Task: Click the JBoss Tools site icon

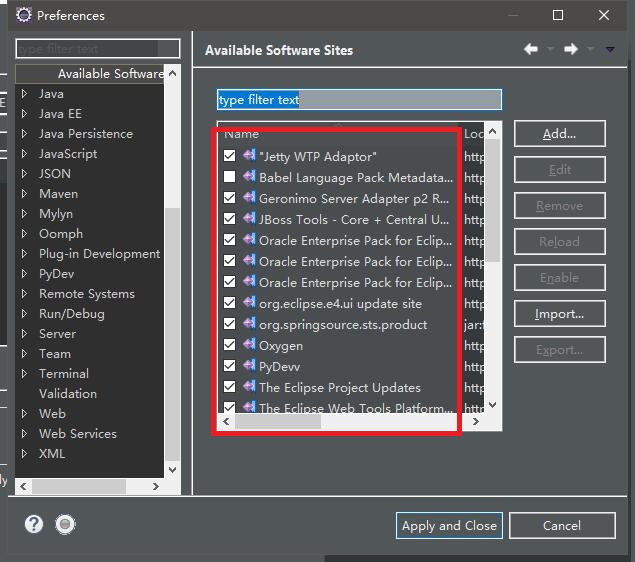Action: (249, 218)
